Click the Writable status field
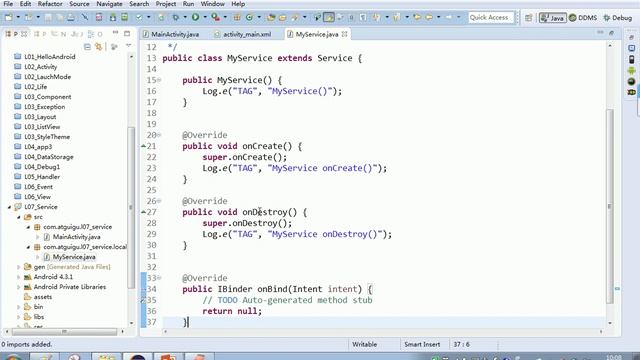This screenshot has width=640, height=360. click(x=364, y=344)
